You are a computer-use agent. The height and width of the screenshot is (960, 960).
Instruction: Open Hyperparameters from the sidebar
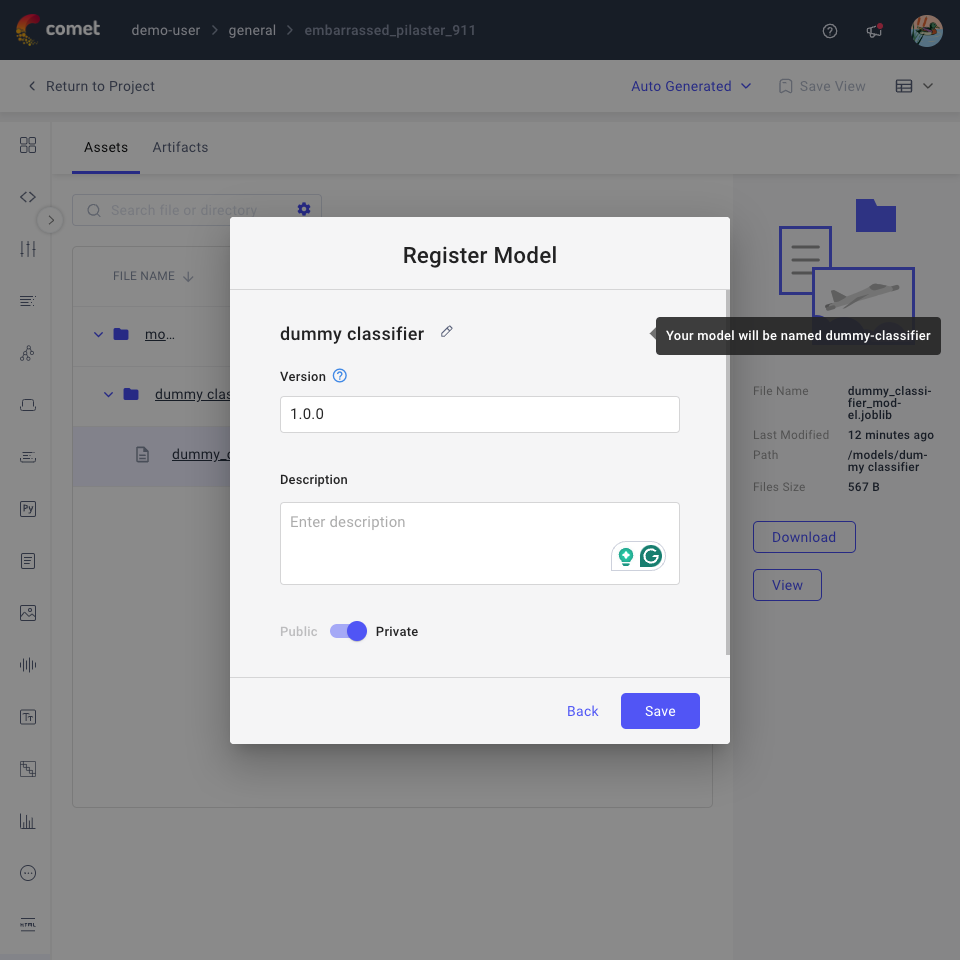27,248
